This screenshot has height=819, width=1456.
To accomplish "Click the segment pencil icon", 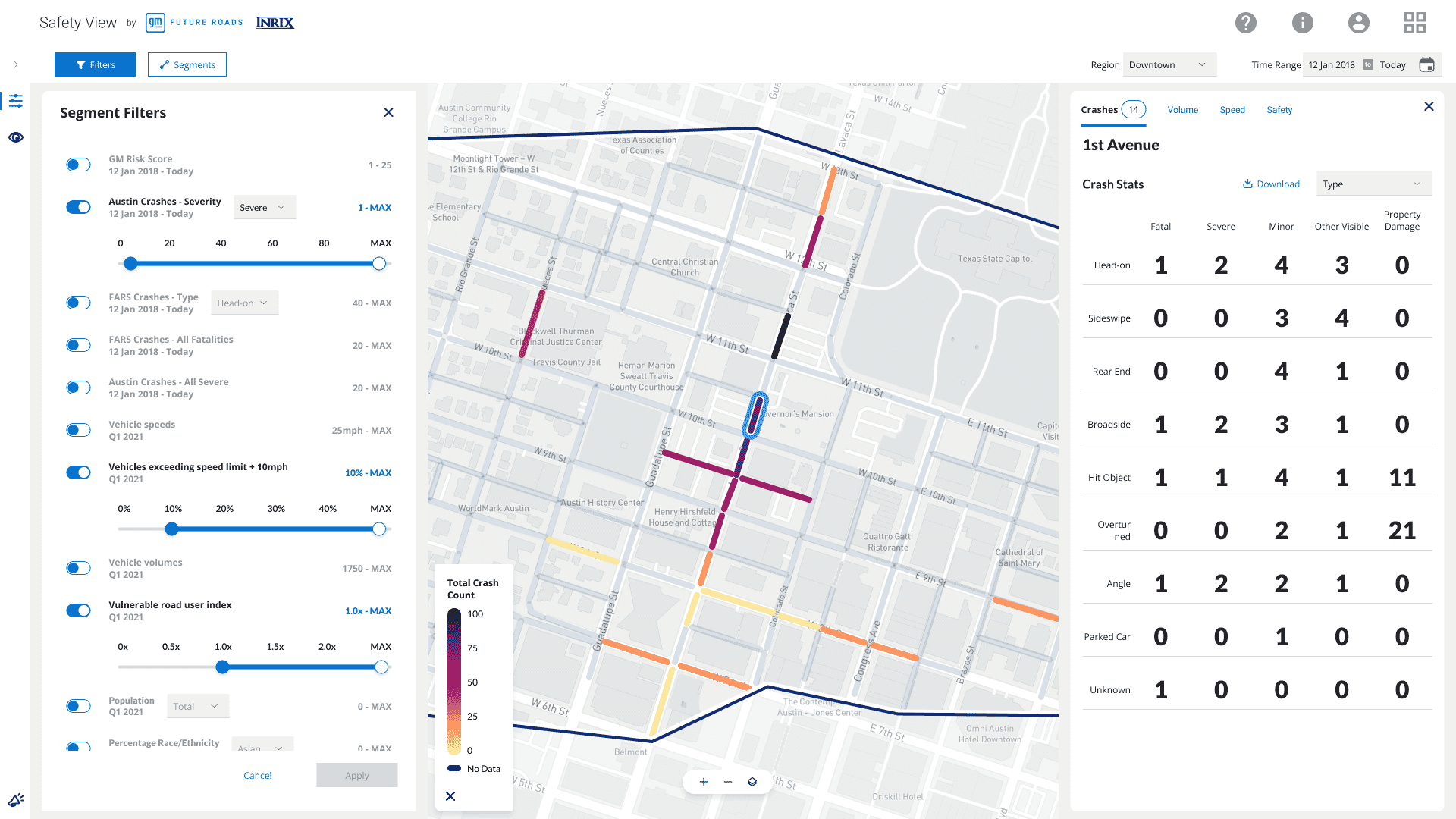I will click(x=163, y=64).
